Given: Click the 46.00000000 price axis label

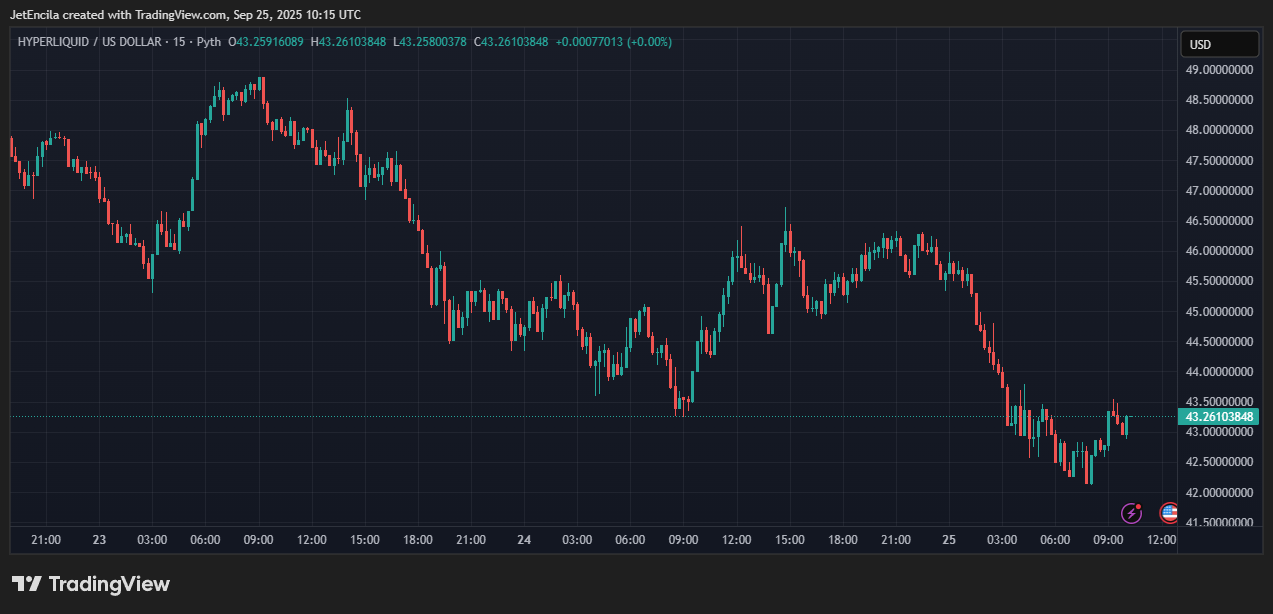Looking at the screenshot, I should click(x=1219, y=251).
